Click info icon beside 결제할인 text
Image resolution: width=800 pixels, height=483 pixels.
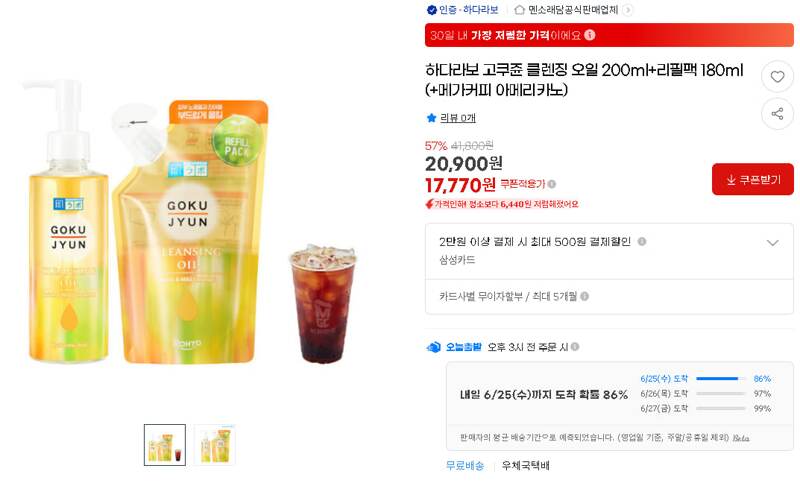tap(642, 242)
